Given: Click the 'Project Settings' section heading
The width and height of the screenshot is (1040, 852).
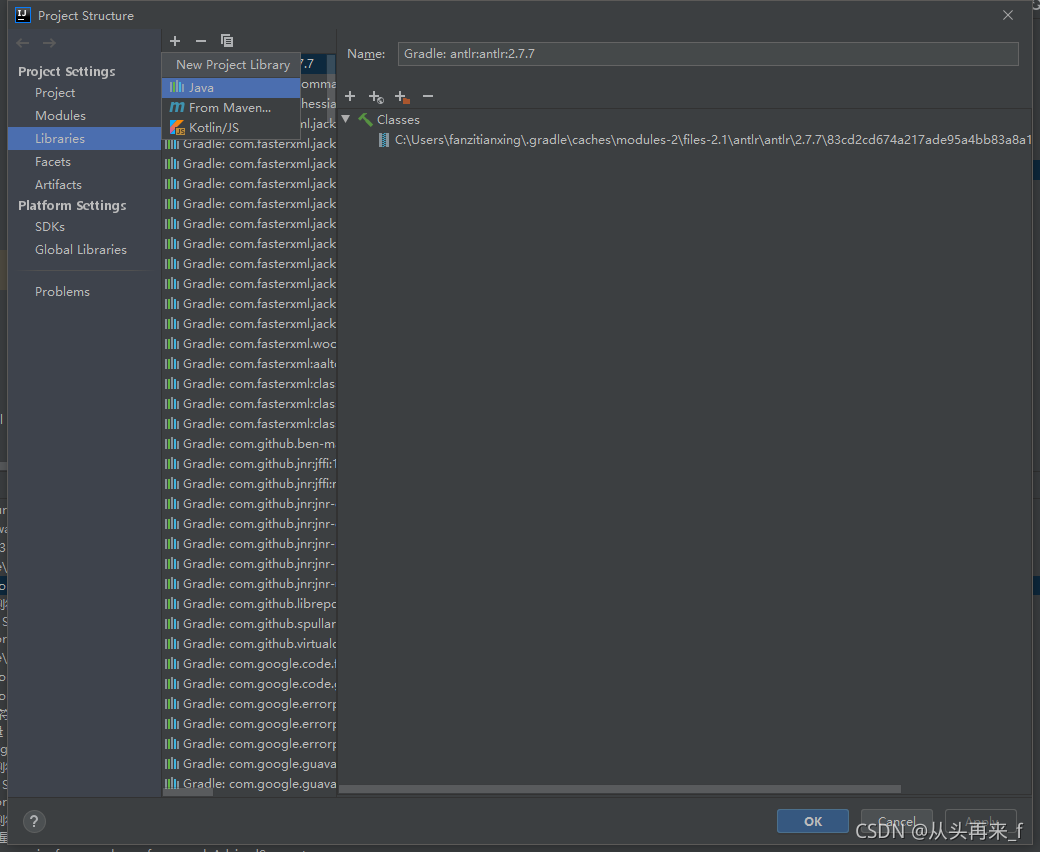Looking at the screenshot, I should pyautogui.click(x=66, y=72).
